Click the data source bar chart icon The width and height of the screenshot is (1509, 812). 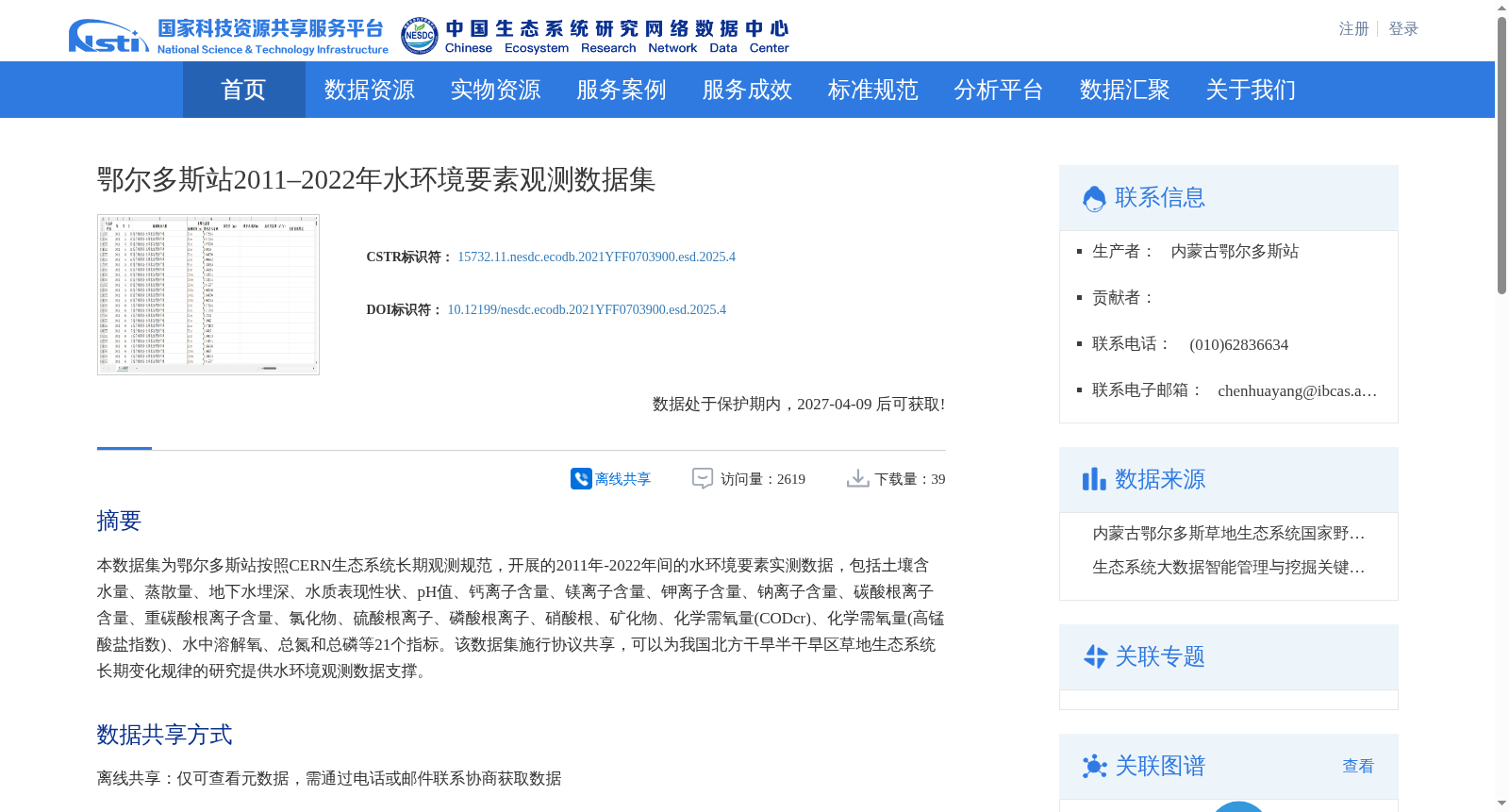(x=1094, y=479)
